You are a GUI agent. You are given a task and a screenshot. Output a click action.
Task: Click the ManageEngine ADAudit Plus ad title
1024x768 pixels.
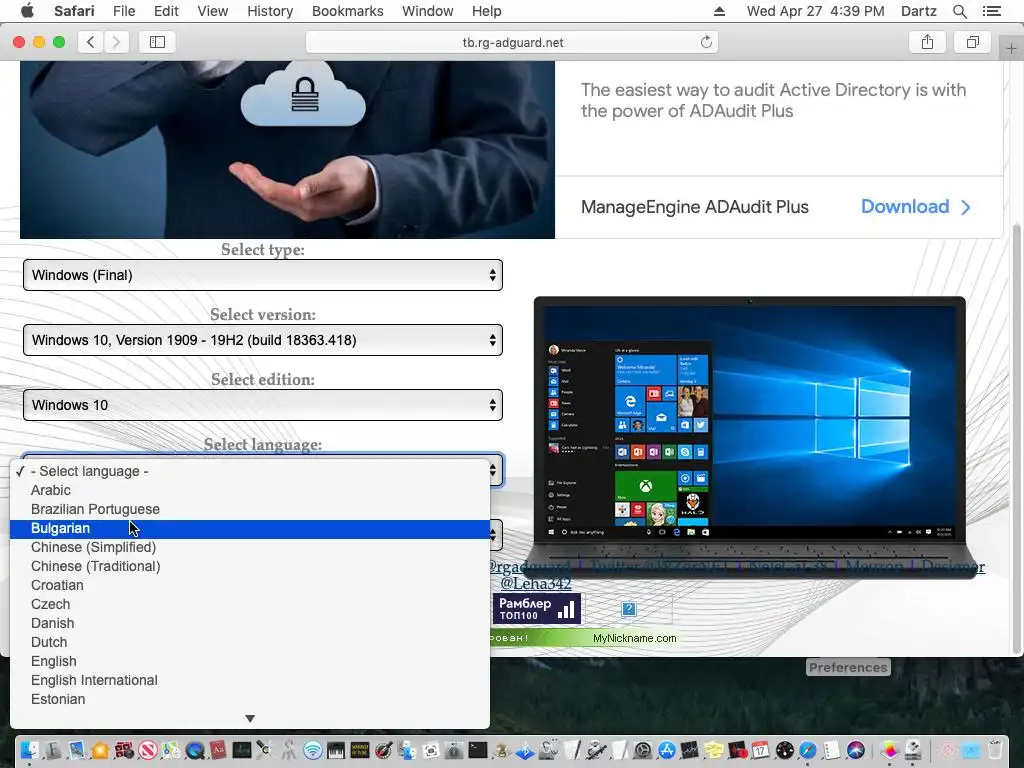(694, 207)
